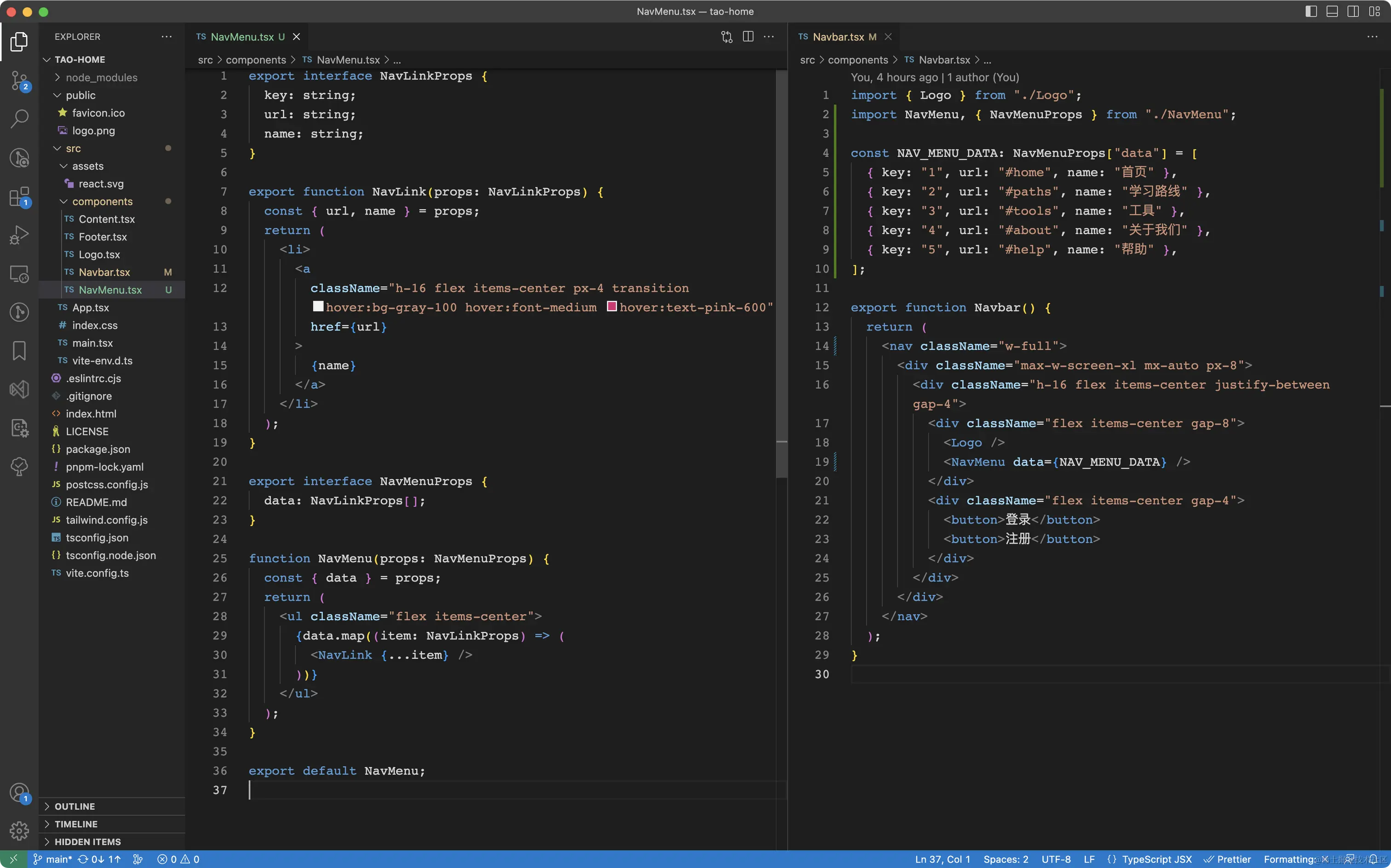
Task: Select the NavMenu.tsx editor tab
Action: (x=242, y=37)
